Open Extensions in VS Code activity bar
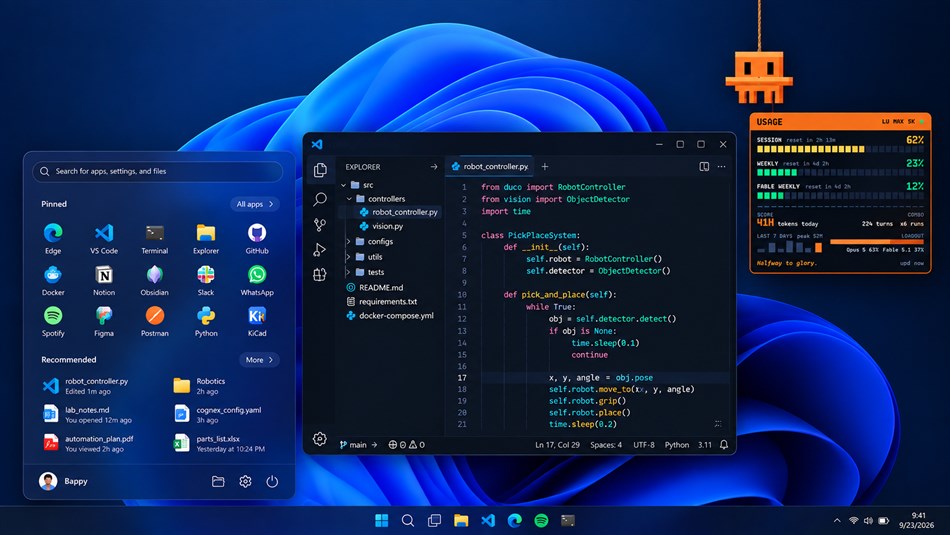Image resolution: width=950 pixels, height=535 pixels. 320,274
